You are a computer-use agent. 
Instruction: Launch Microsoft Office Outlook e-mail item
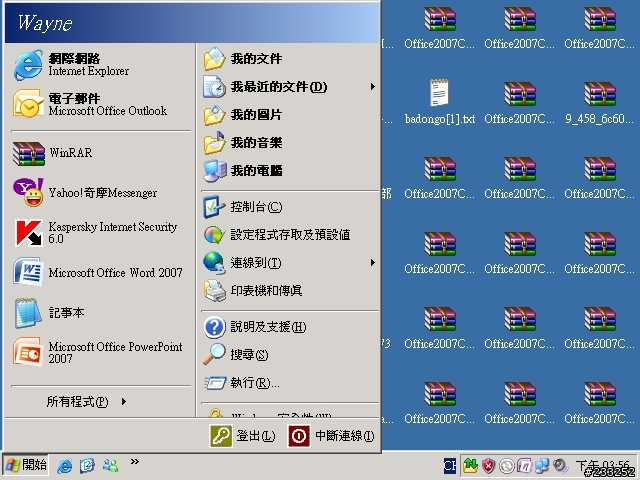101,104
